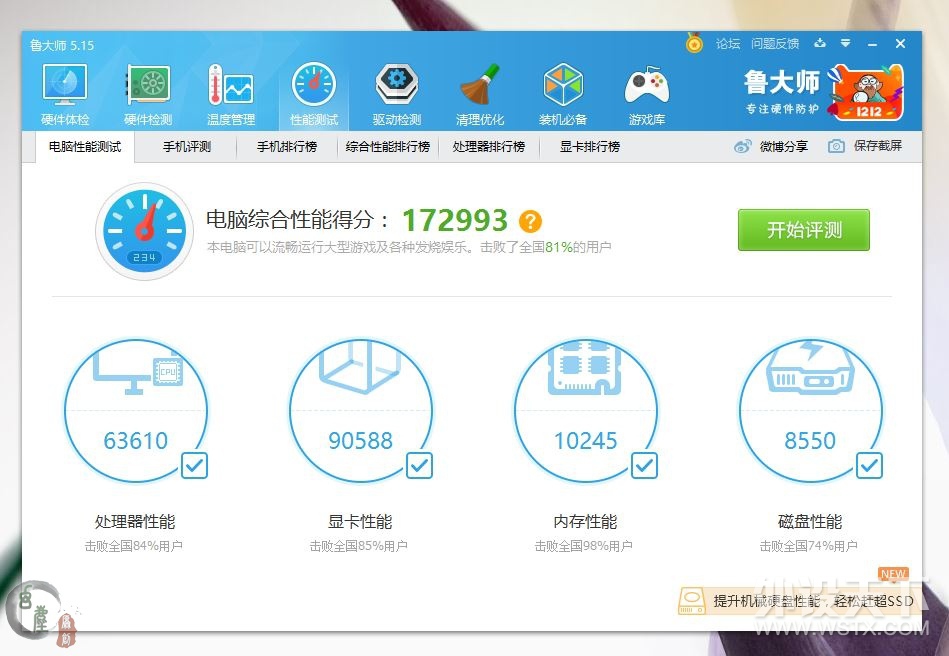Click 击败全国84%用户 text
The image size is (949, 656).
coord(134,546)
